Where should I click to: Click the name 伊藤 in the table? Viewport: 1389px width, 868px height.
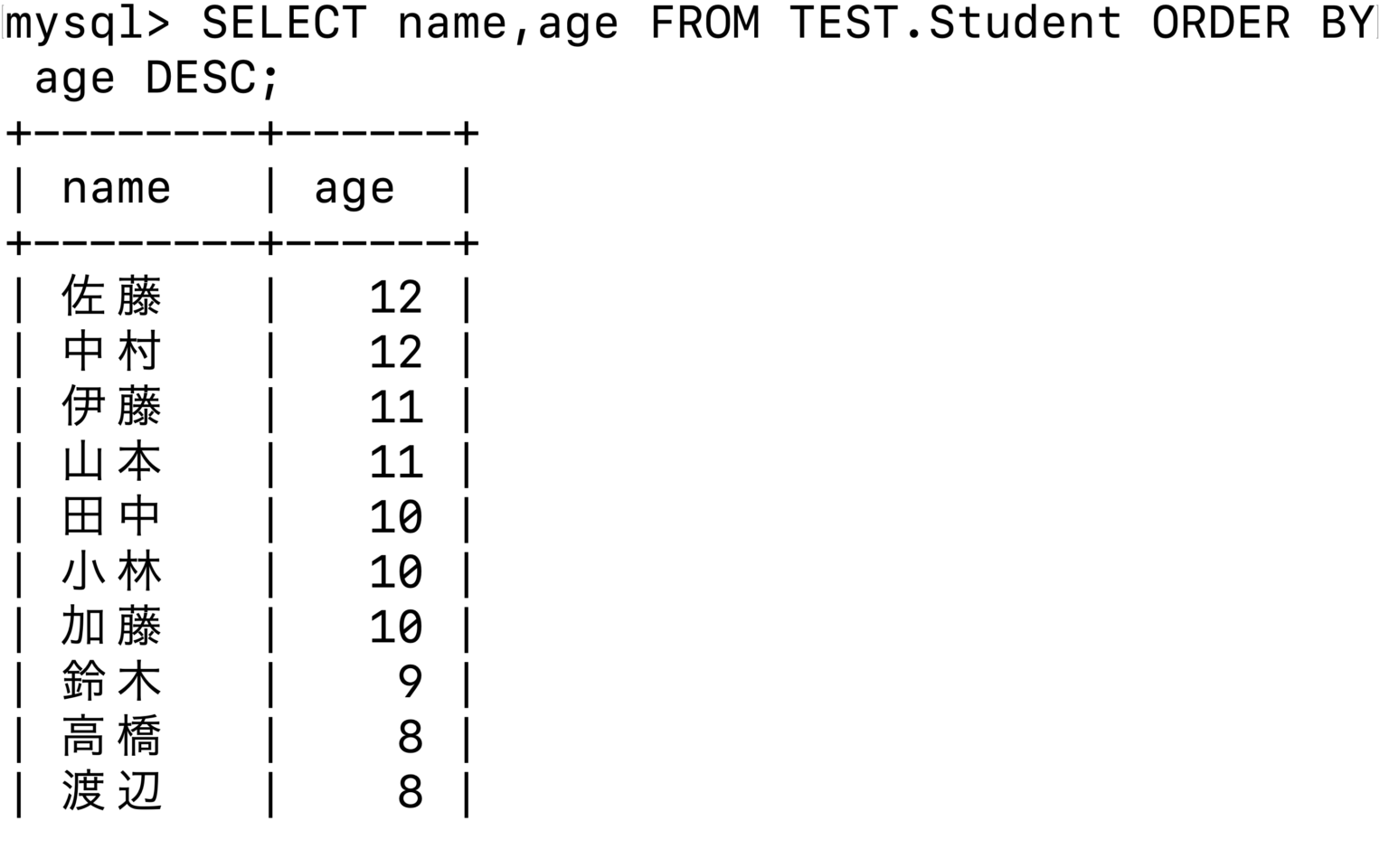pyautogui.click(x=112, y=407)
